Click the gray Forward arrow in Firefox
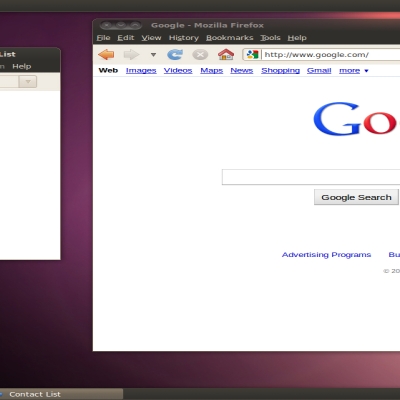 pos(131,54)
